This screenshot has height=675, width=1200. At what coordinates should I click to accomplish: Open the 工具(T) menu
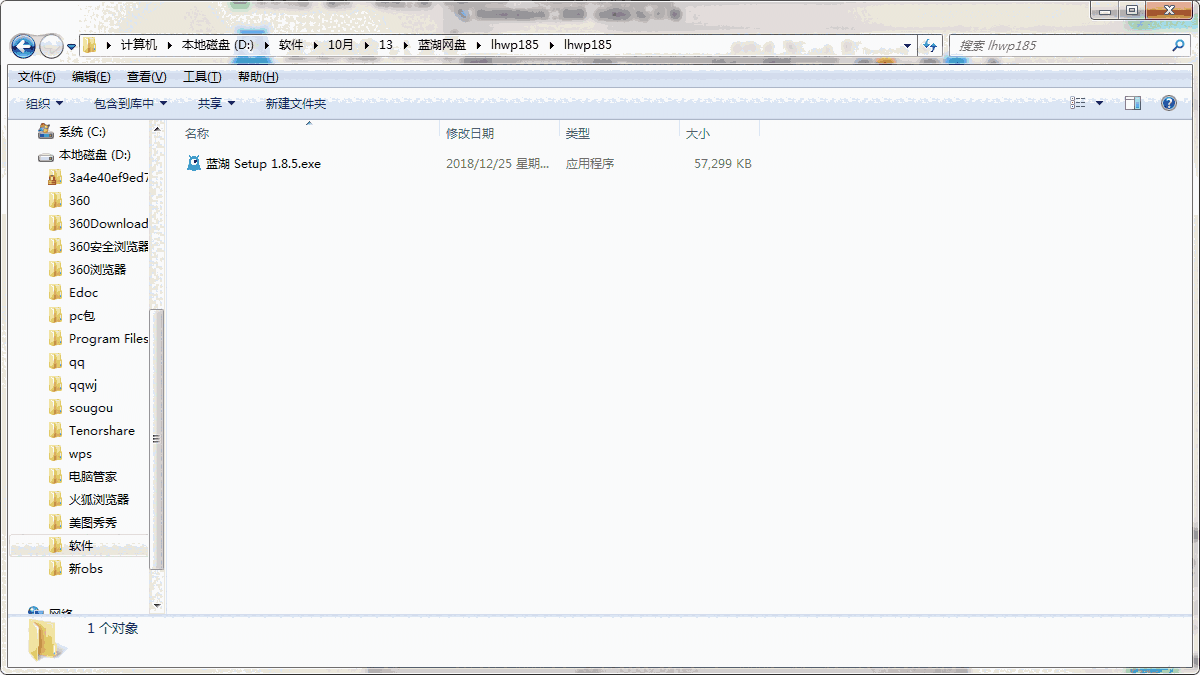pyautogui.click(x=202, y=77)
